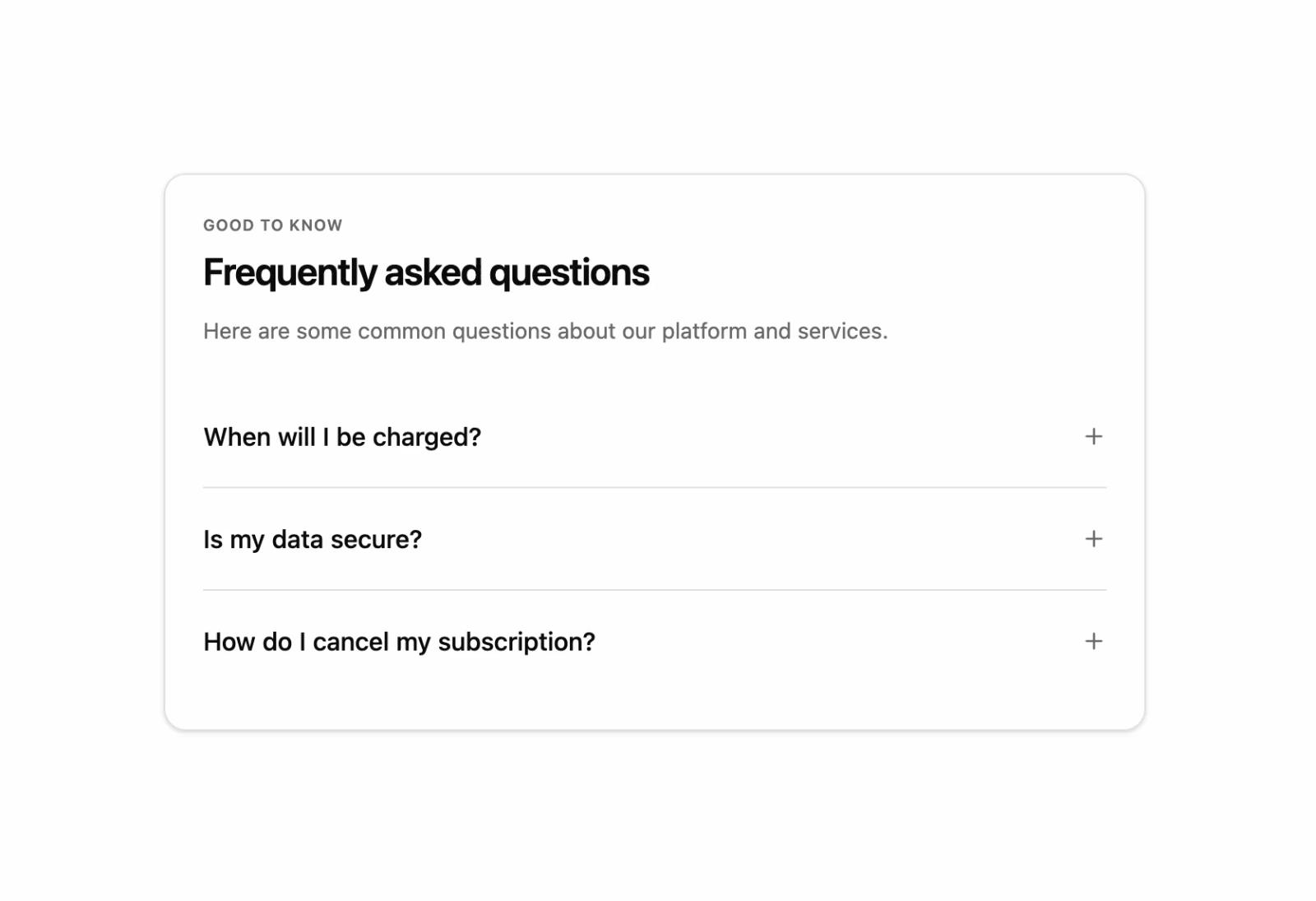Click the word "Here" starting the description sentence
This screenshot has width=1316, height=901.
pos(228,331)
